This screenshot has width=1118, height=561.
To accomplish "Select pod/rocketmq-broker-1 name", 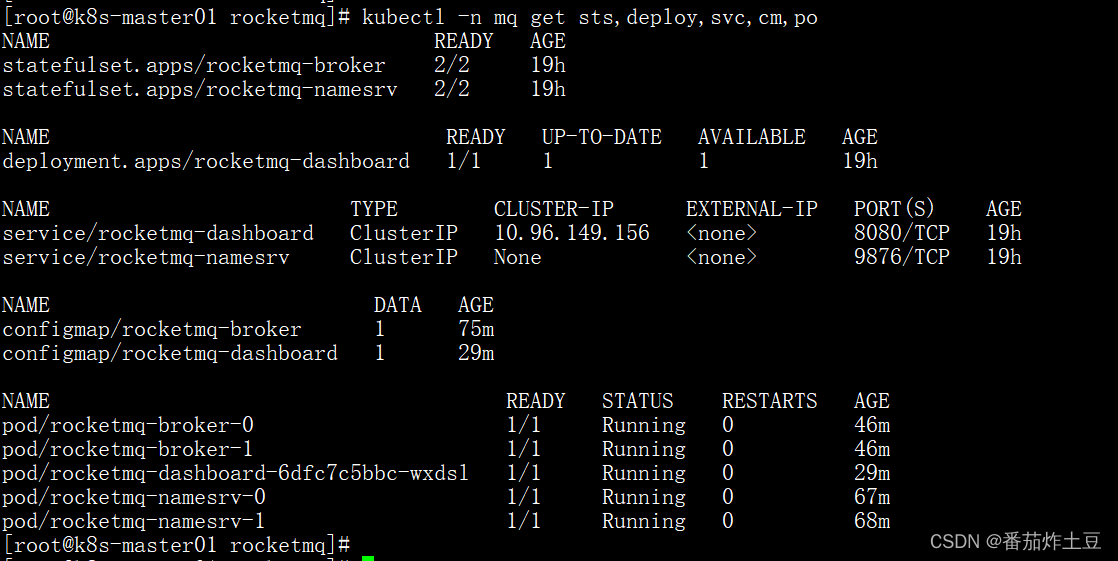I will (128, 449).
